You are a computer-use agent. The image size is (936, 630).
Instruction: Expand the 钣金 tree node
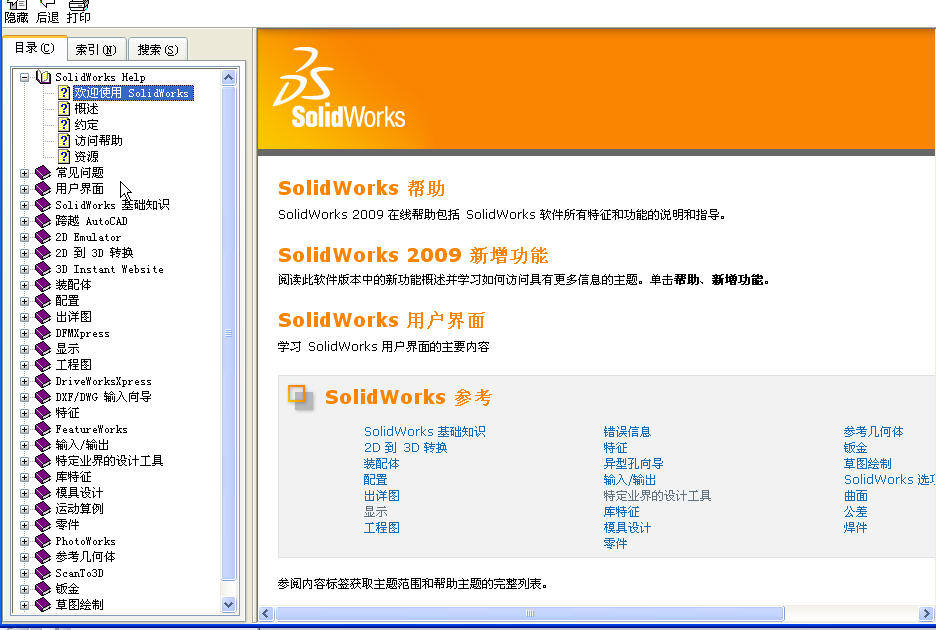pyautogui.click(x=24, y=589)
